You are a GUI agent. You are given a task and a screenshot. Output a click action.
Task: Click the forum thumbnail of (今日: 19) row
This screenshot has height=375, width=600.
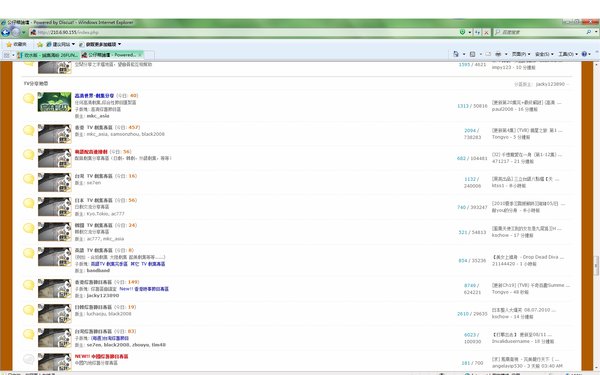(x=54, y=314)
